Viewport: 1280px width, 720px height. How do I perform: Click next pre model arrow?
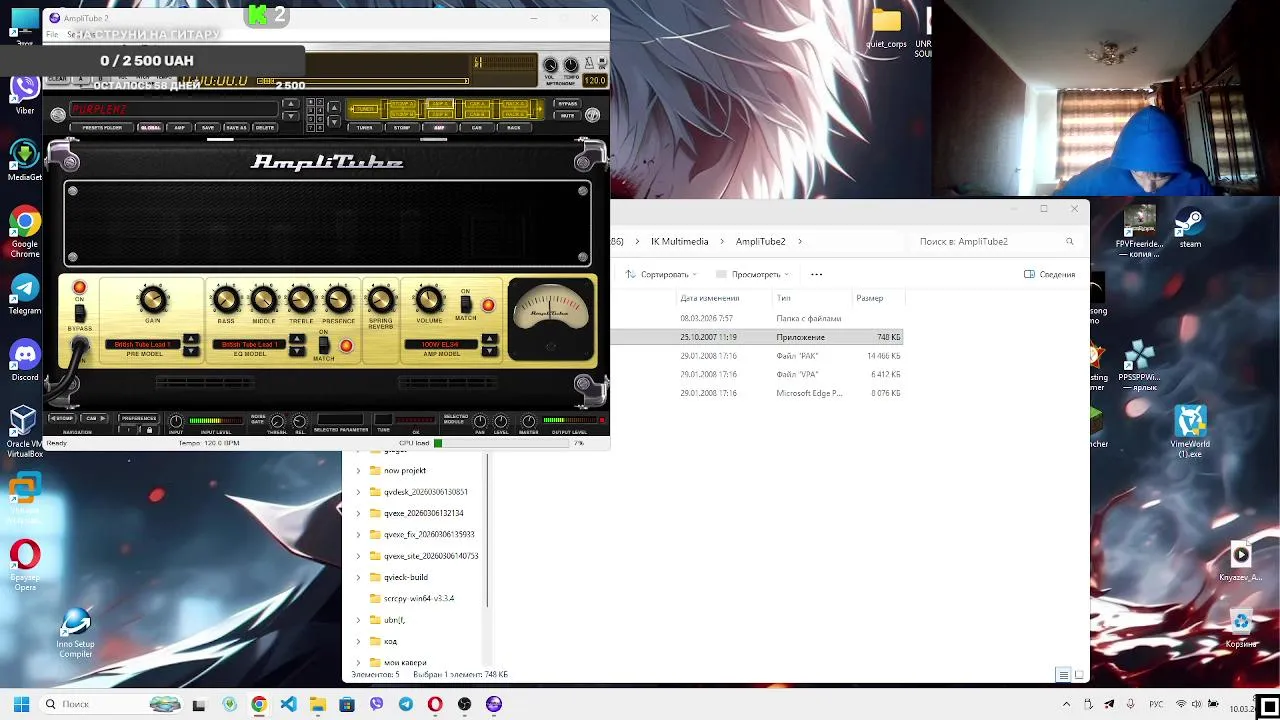[x=191, y=351]
